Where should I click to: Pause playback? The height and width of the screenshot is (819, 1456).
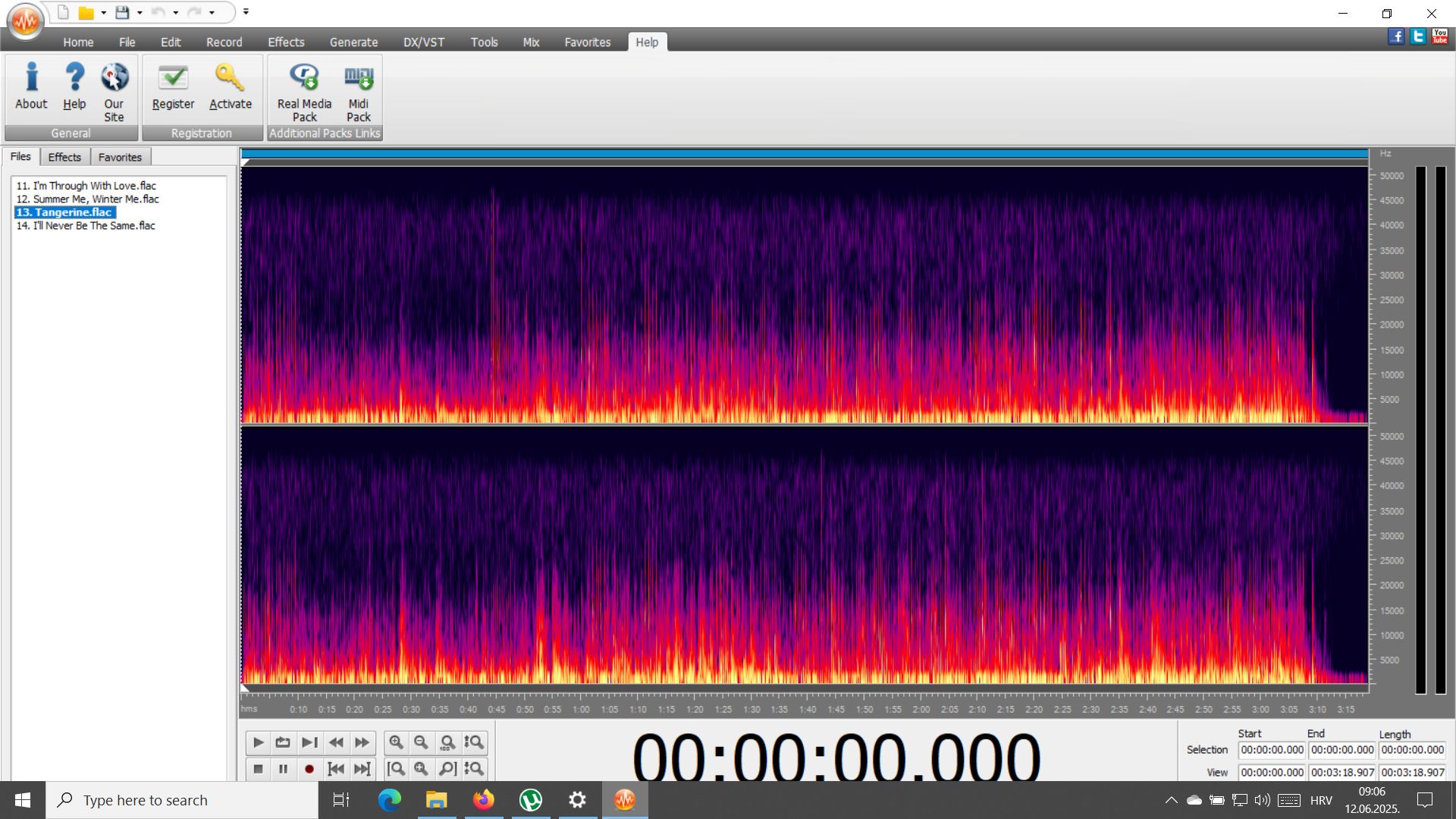click(283, 769)
